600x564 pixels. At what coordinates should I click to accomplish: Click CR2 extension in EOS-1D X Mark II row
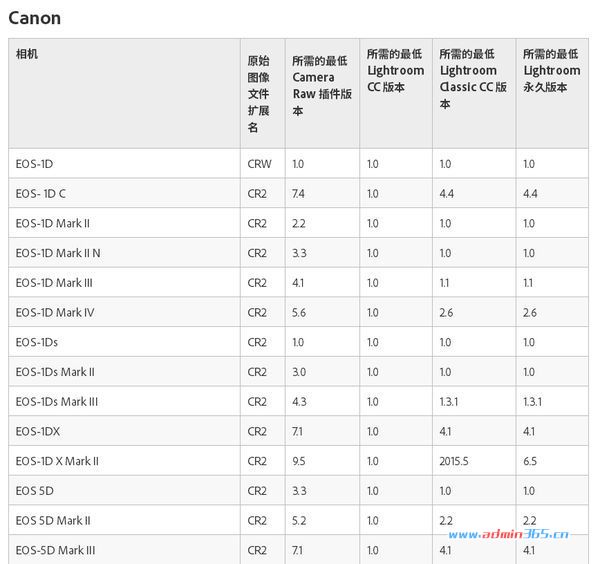(257, 461)
